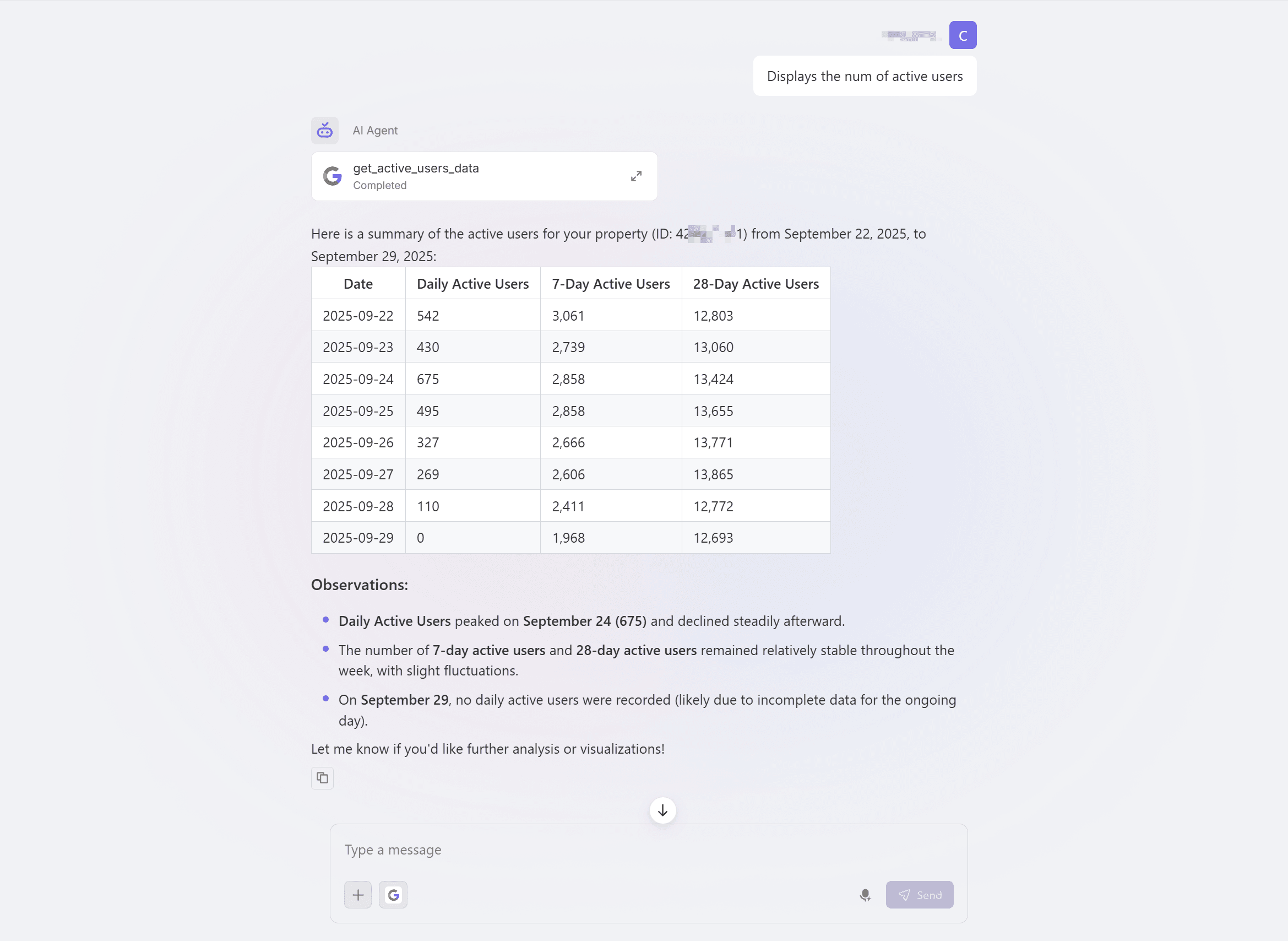Select the AI Agent robot avatar icon
Image resolution: width=1288 pixels, height=941 pixels.
(x=324, y=130)
